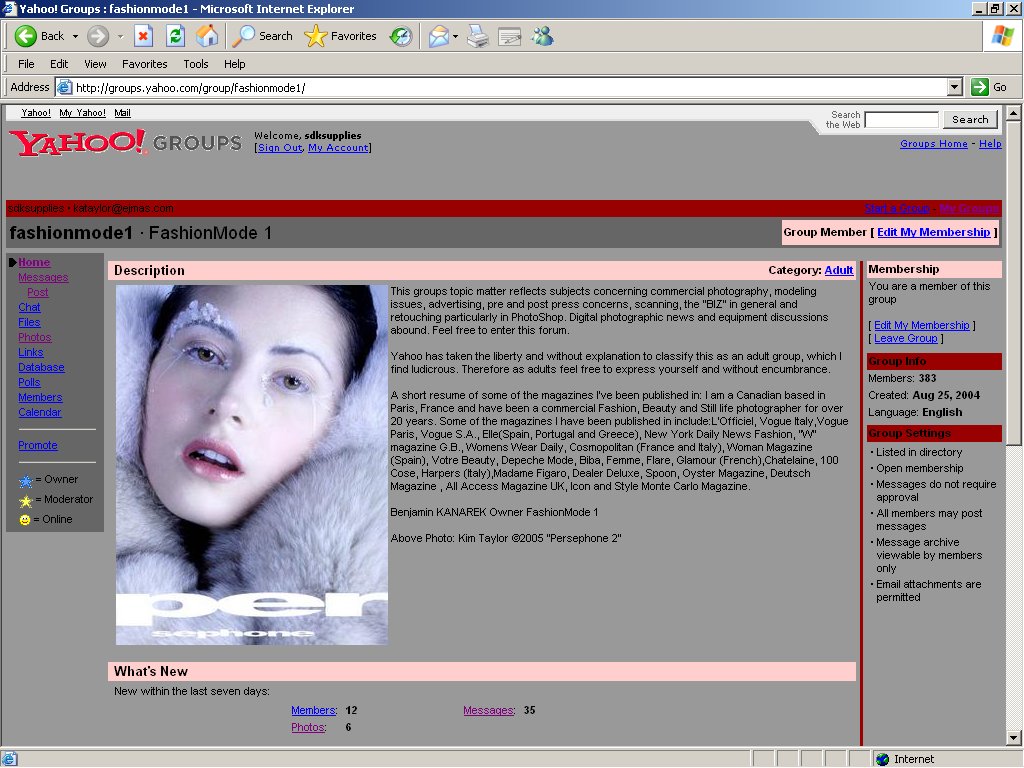The image size is (1024, 768).
Task: Click the green Go arrow button
Action: point(980,87)
